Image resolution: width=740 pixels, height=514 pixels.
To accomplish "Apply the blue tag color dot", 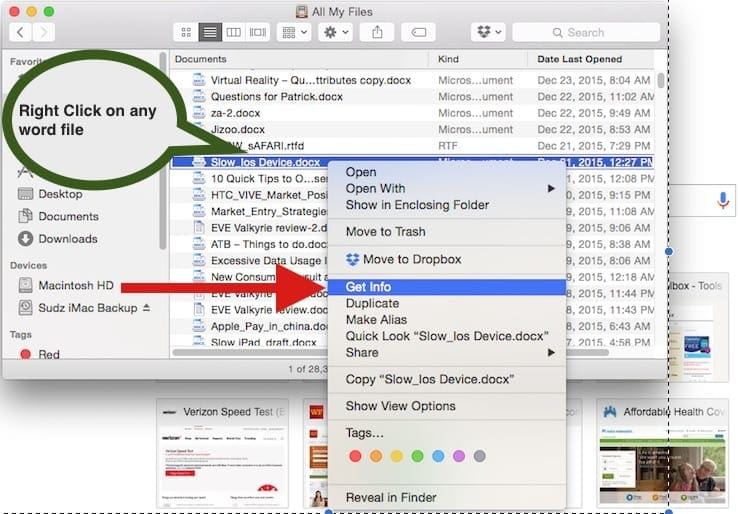I will click(x=438, y=456).
